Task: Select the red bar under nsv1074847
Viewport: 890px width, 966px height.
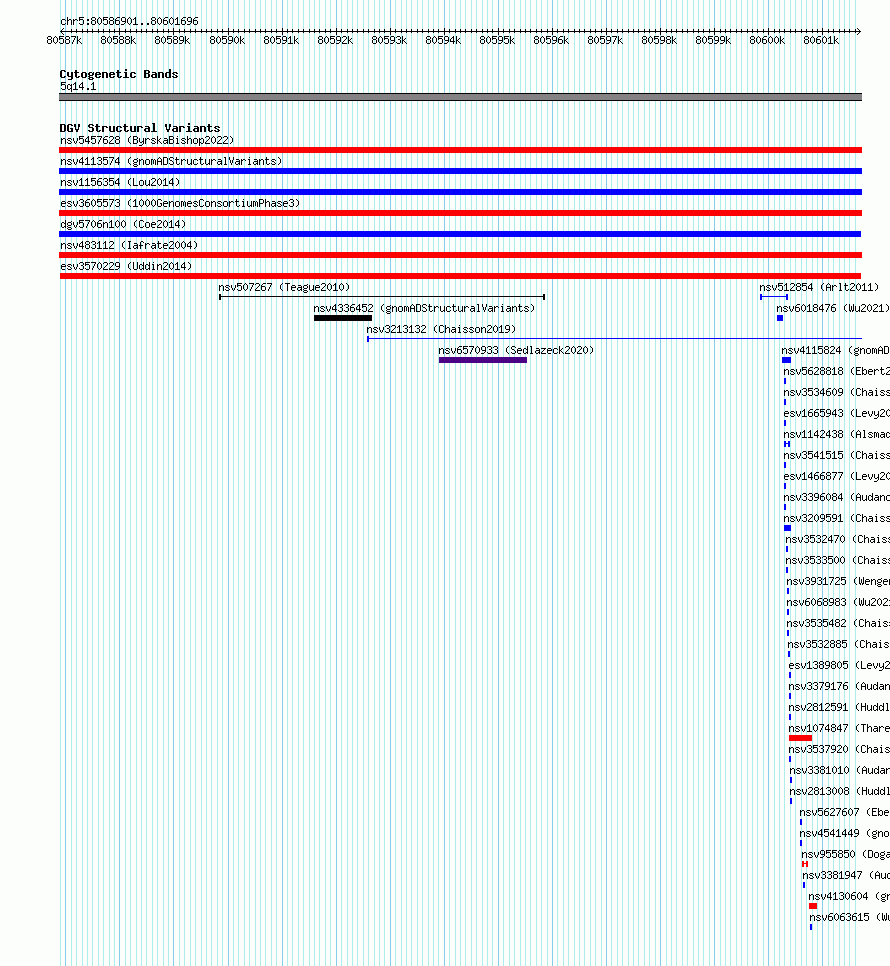Action: [x=801, y=737]
